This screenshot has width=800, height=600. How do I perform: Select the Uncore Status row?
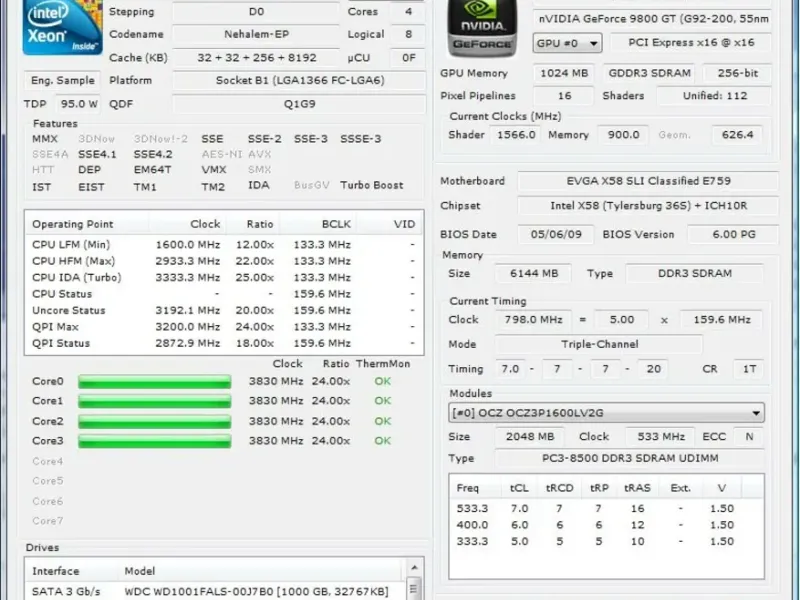click(x=224, y=310)
